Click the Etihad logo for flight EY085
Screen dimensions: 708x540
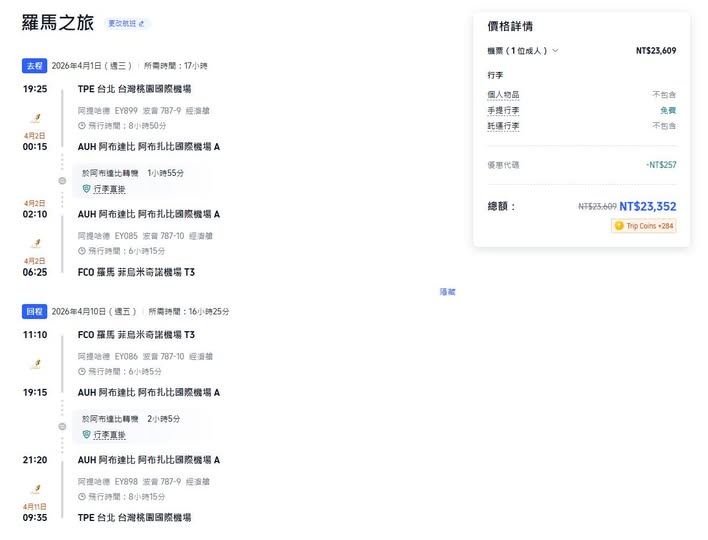[x=36, y=242]
